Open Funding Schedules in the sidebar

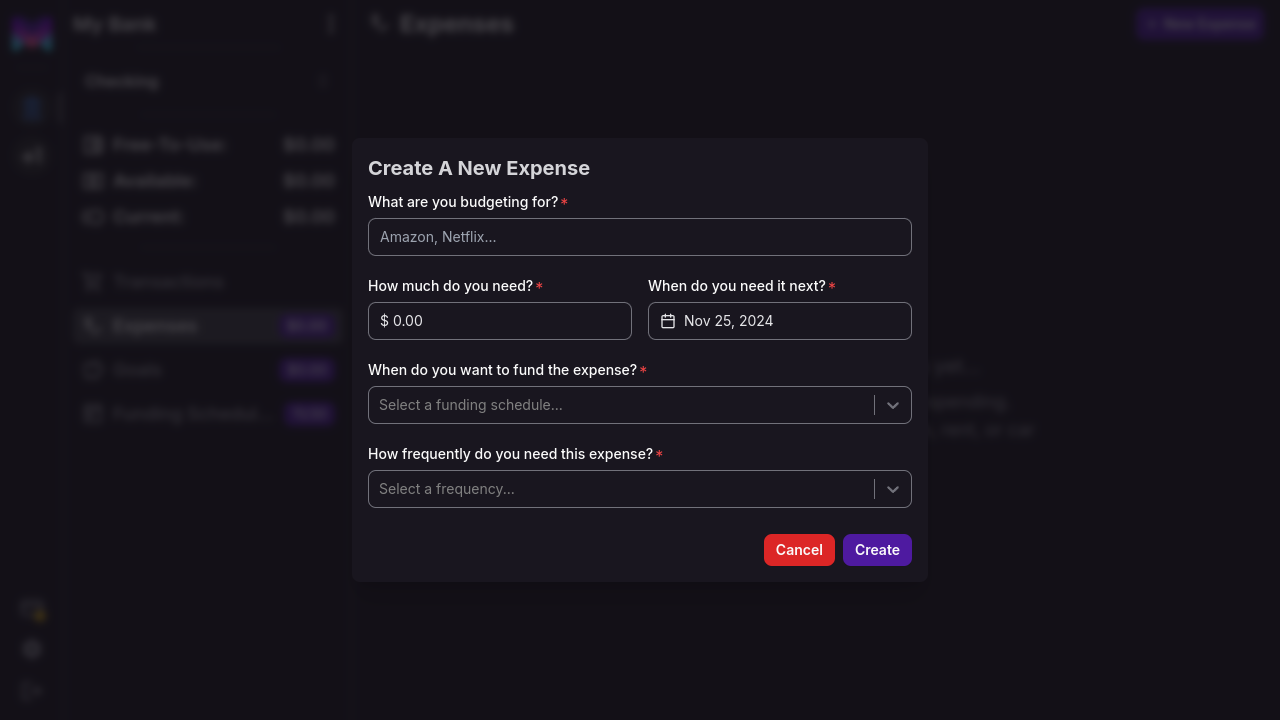click(x=188, y=414)
